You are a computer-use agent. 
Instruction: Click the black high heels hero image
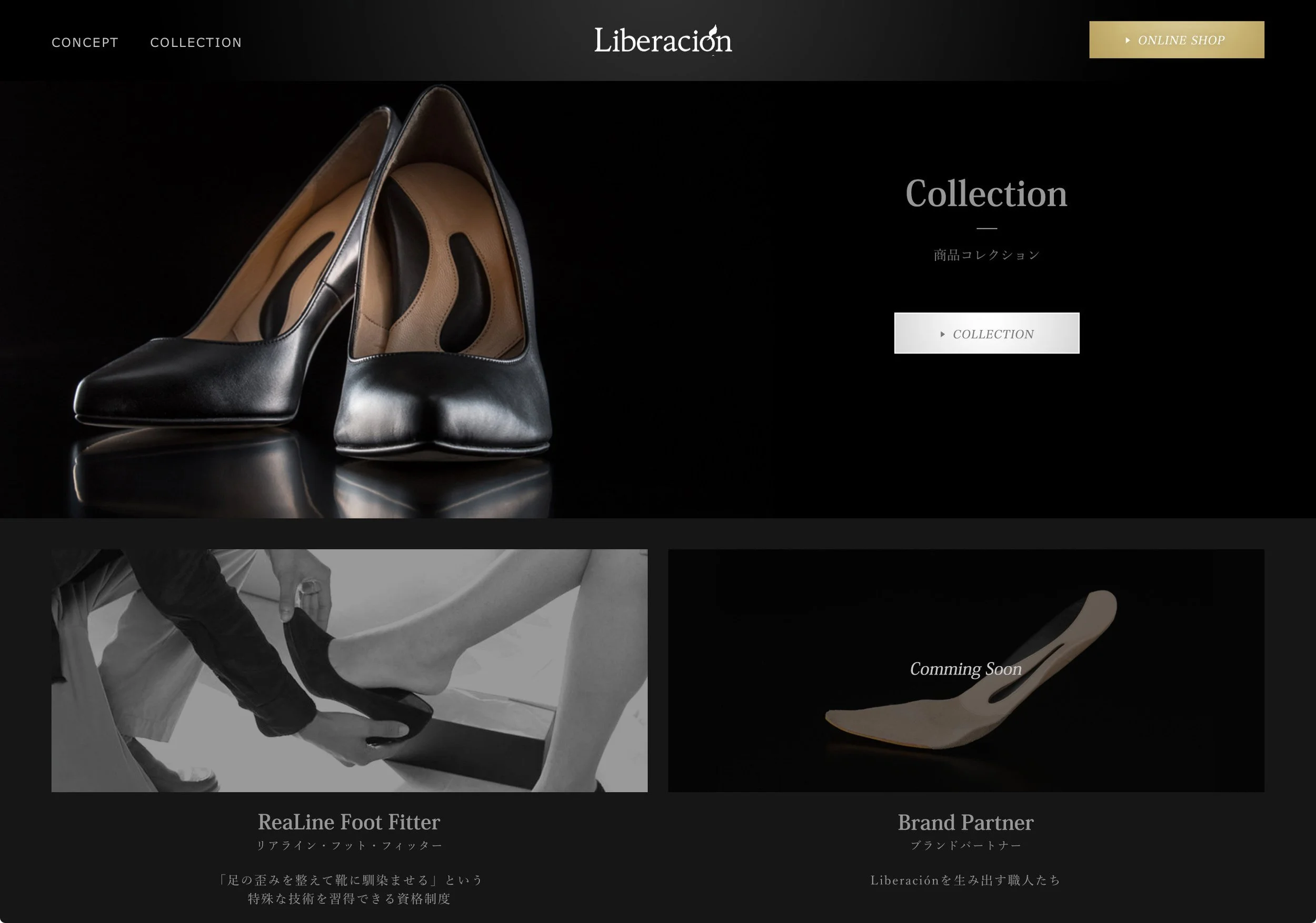point(315,275)
